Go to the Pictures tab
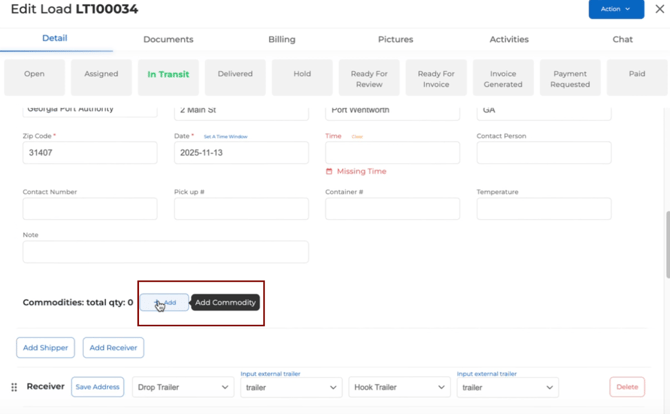This screenshot has width=670, height=414. point(395,39)
